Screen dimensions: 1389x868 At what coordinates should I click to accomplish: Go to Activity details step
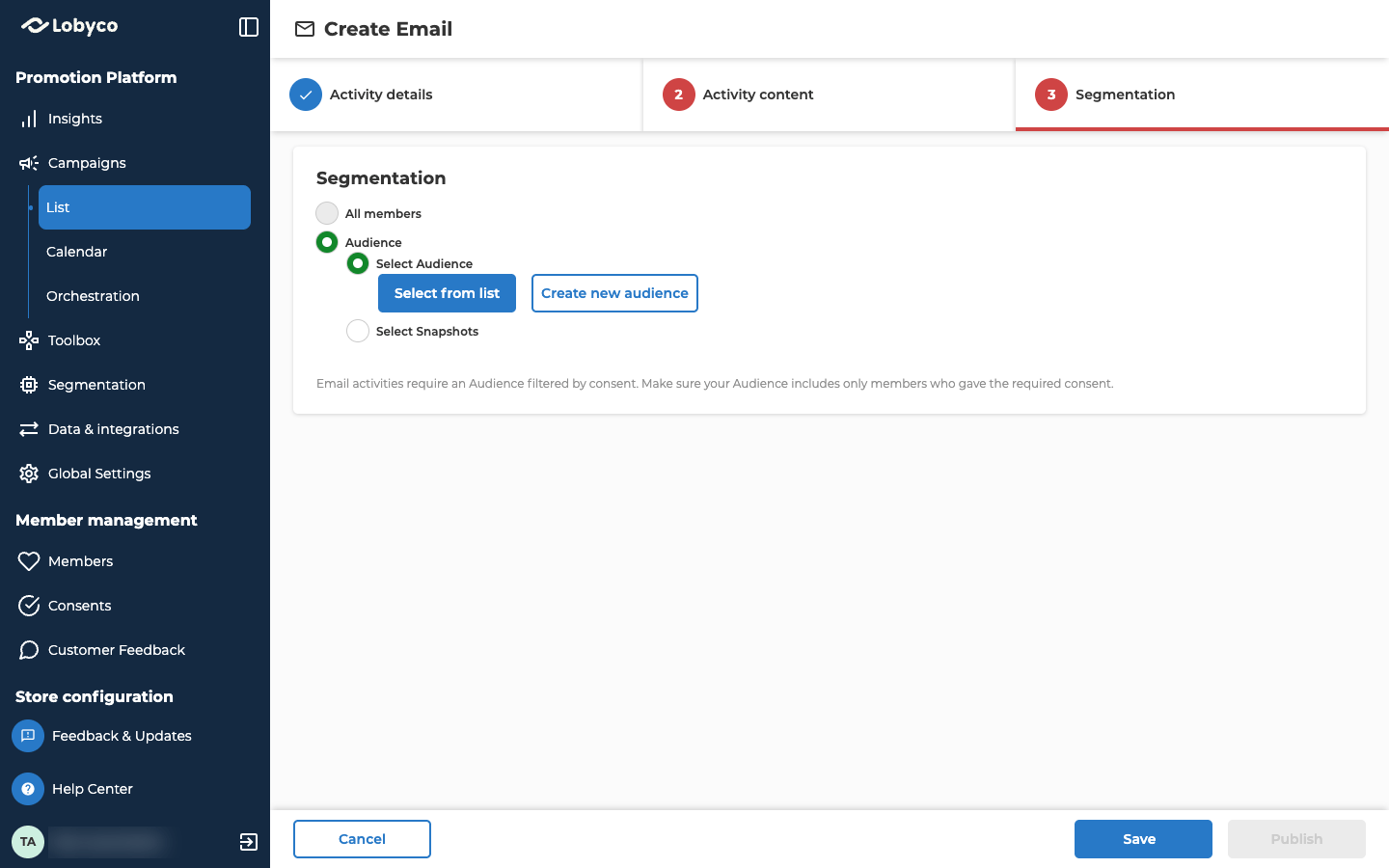(456, 95)
